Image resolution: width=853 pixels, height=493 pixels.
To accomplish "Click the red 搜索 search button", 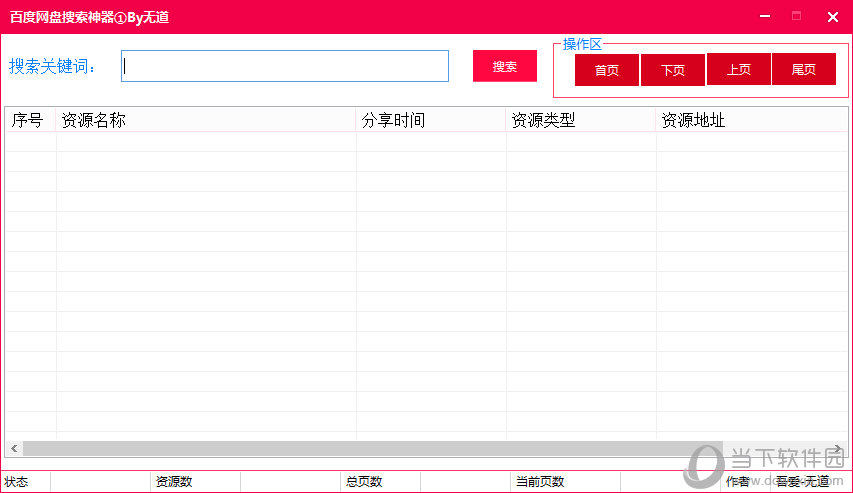I will tap(505, 66).
